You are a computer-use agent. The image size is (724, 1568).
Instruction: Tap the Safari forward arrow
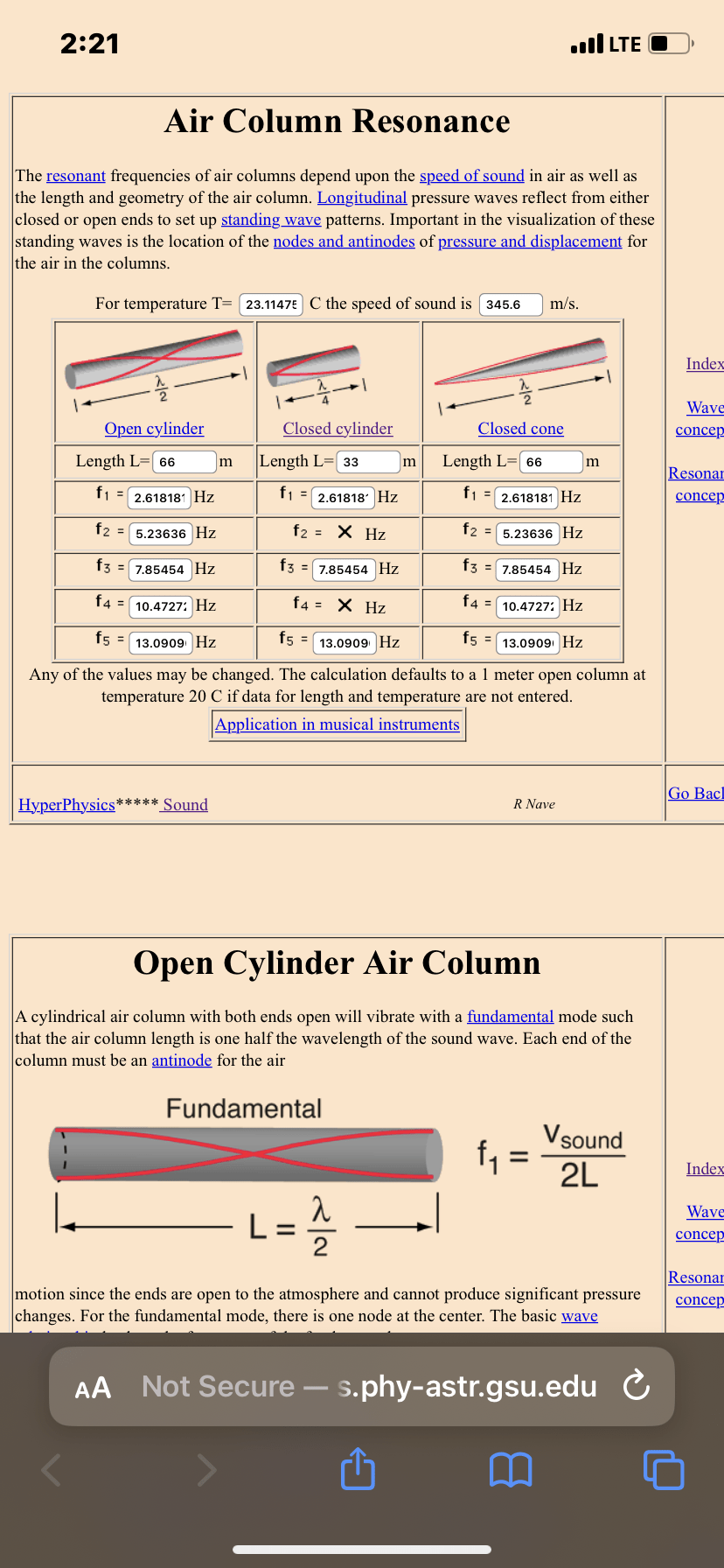(206, 1469)
